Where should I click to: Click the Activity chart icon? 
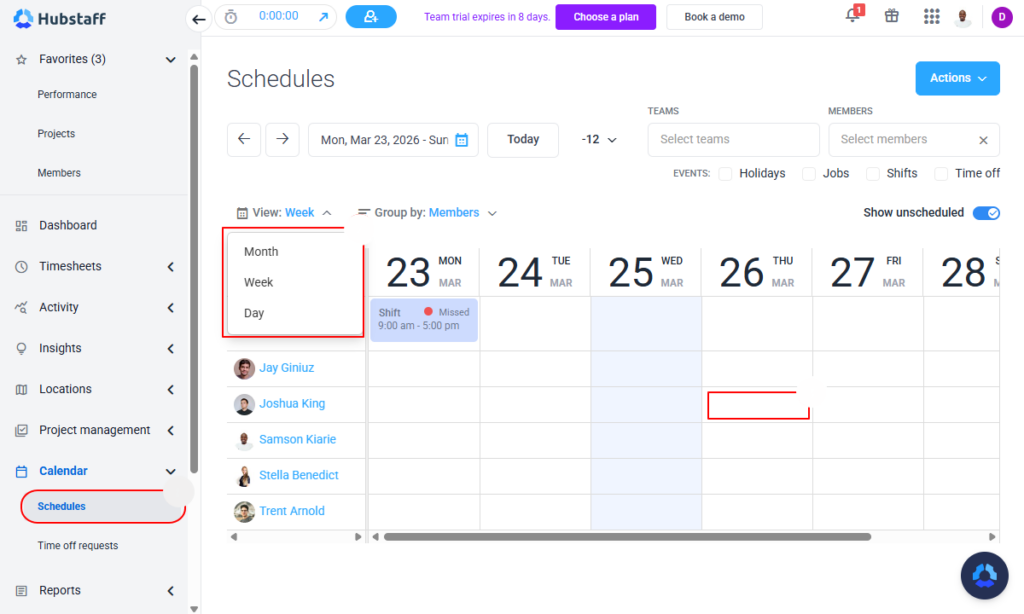click(x=22, y=308)
